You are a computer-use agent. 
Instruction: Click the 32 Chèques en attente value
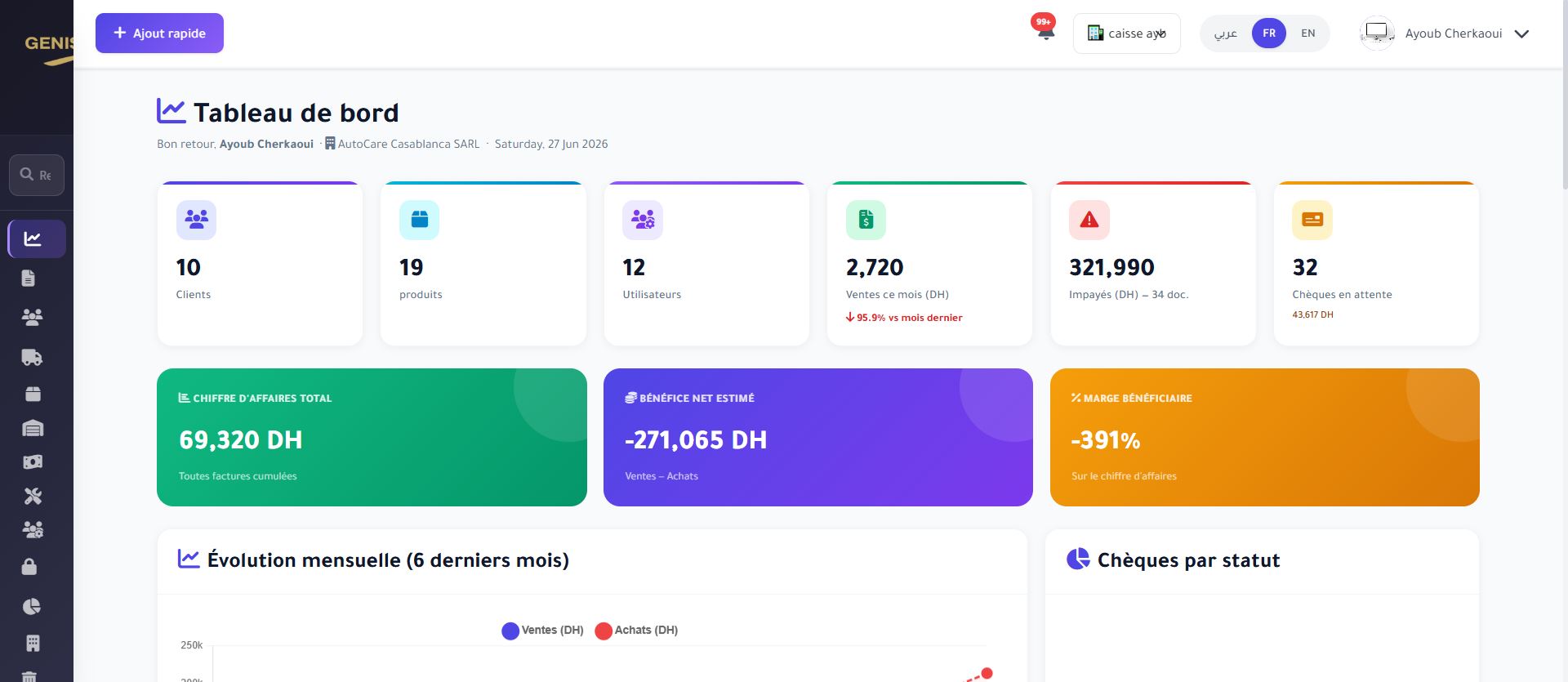[x=1305, y=267]
